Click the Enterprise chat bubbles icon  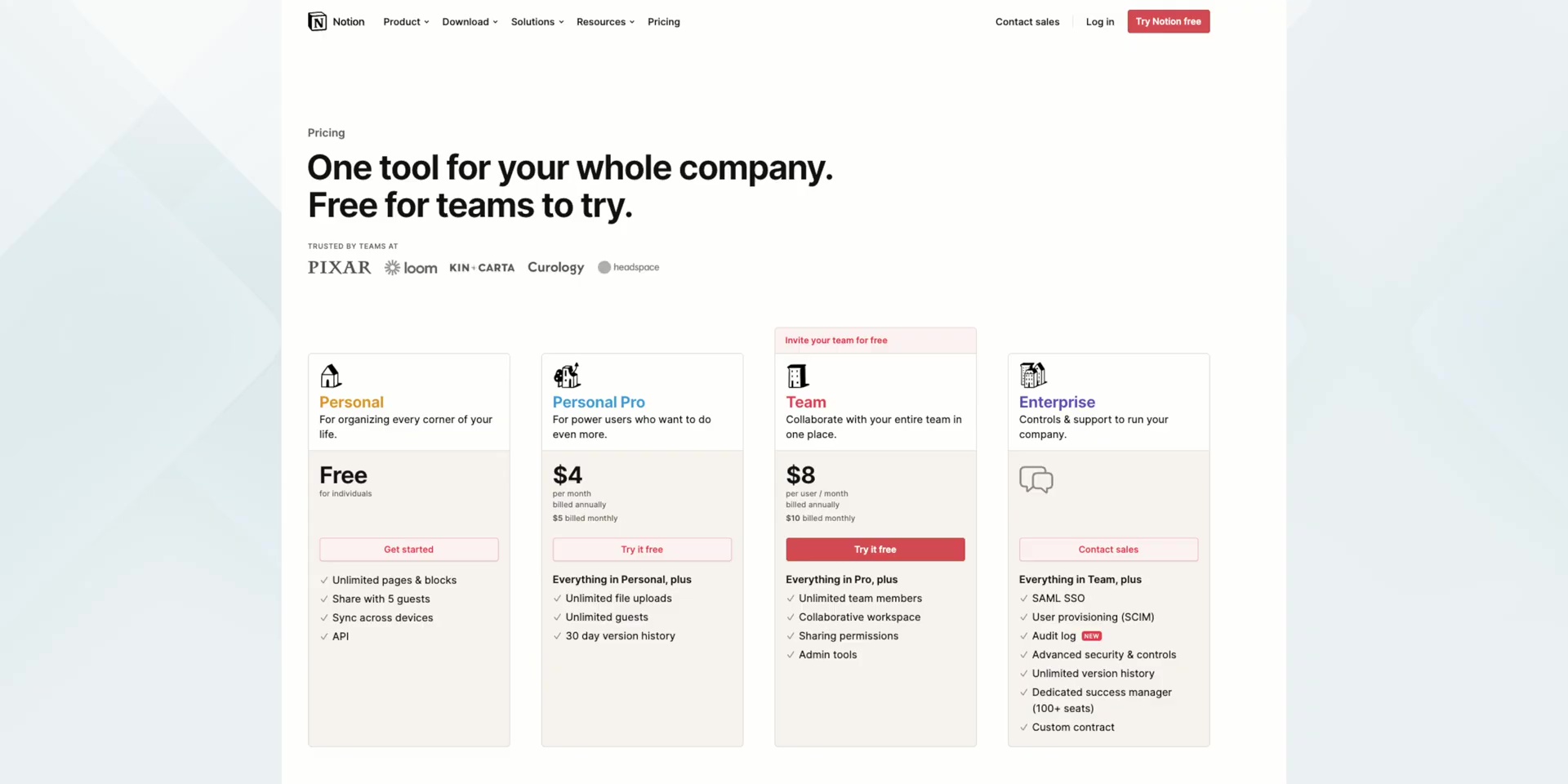point(1036,479)
